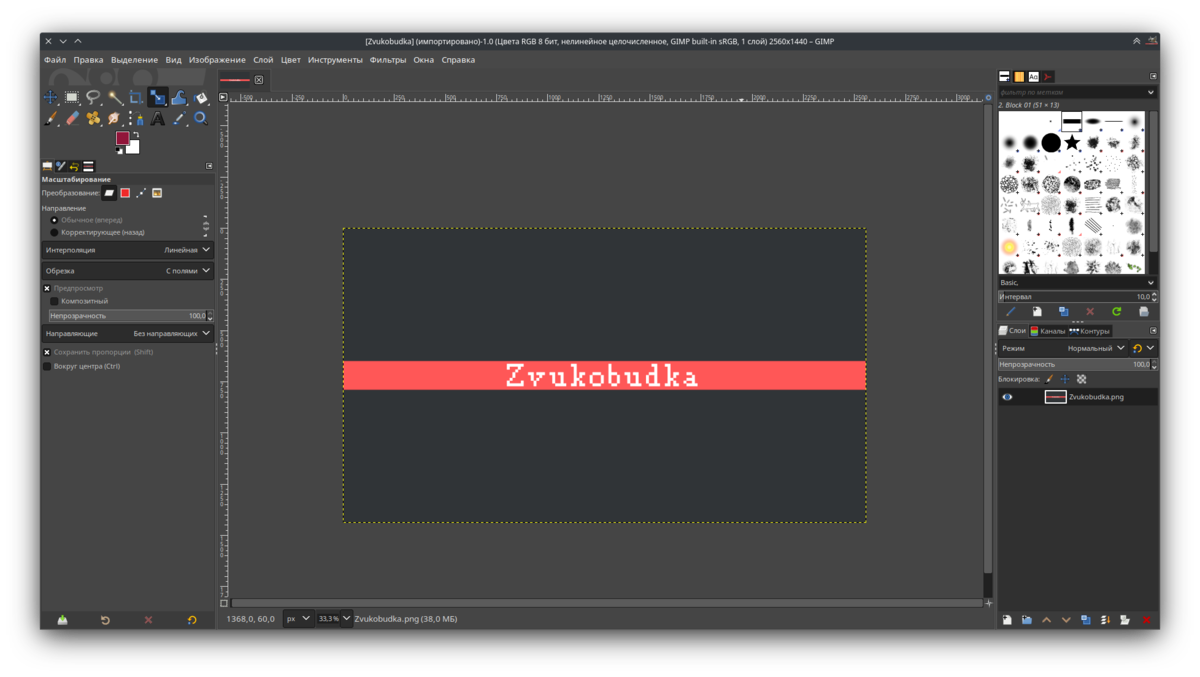The height and width of the screenshot is (677, 1200).
Task: Toggle the Предпросмотр checkbox
Action: tap(47, 288)
